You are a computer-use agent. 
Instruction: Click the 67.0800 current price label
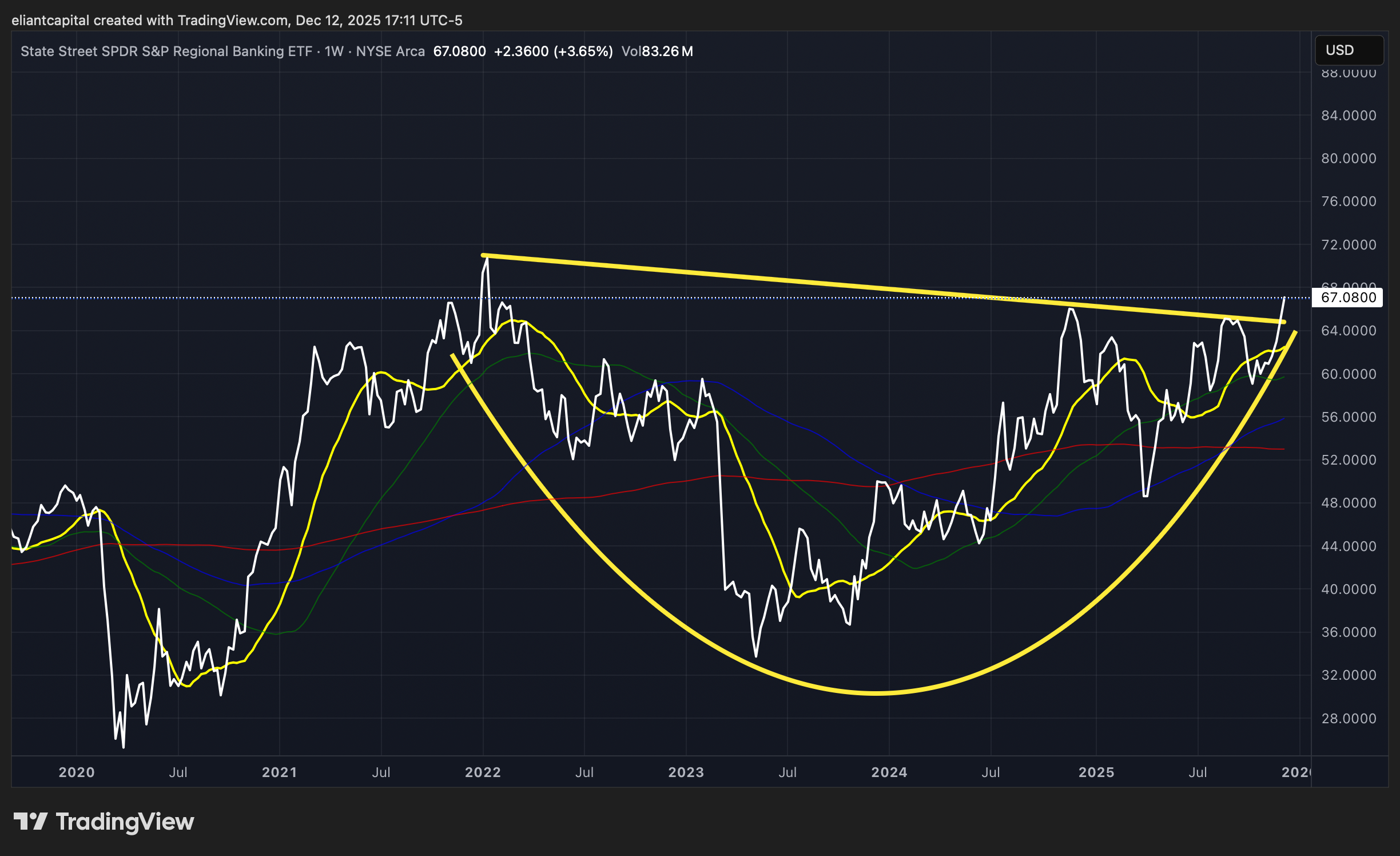click(1348, 298)
